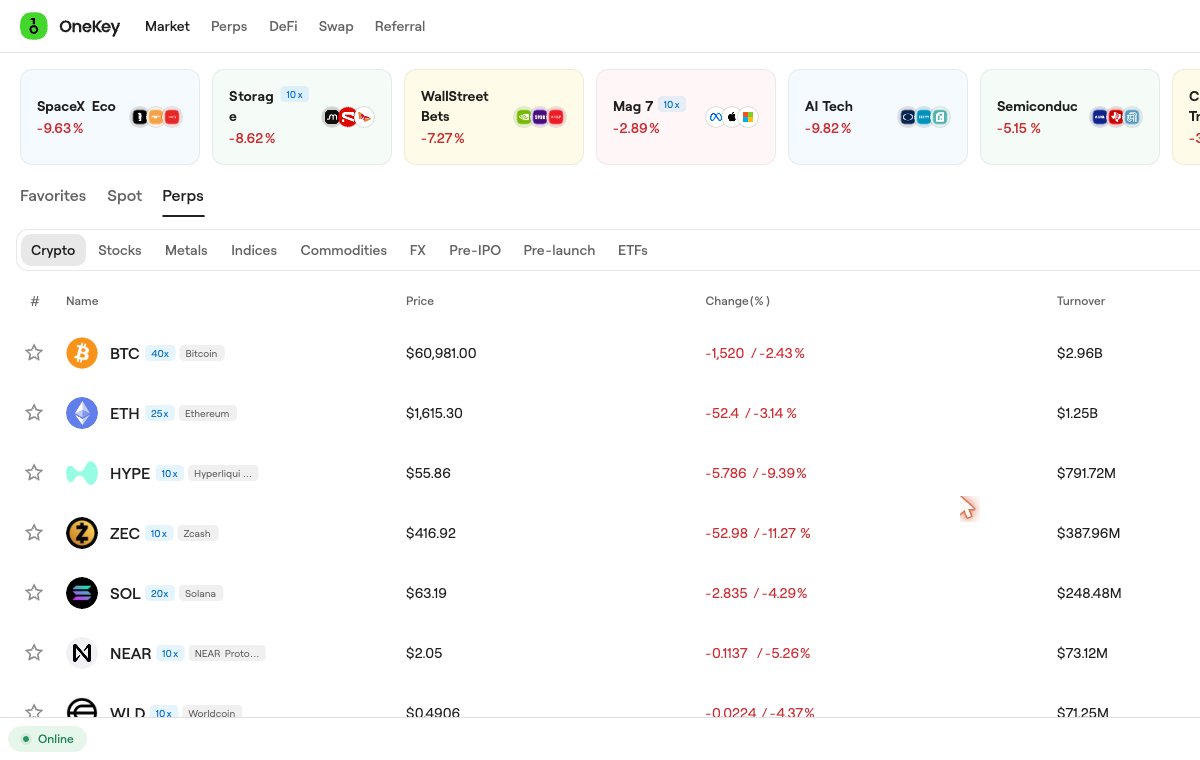Image resolution: width=1200 pixels, height=760 pixels.
Task: Click the ETH 25x leverage badge
Action: click(x=160, y=413)
